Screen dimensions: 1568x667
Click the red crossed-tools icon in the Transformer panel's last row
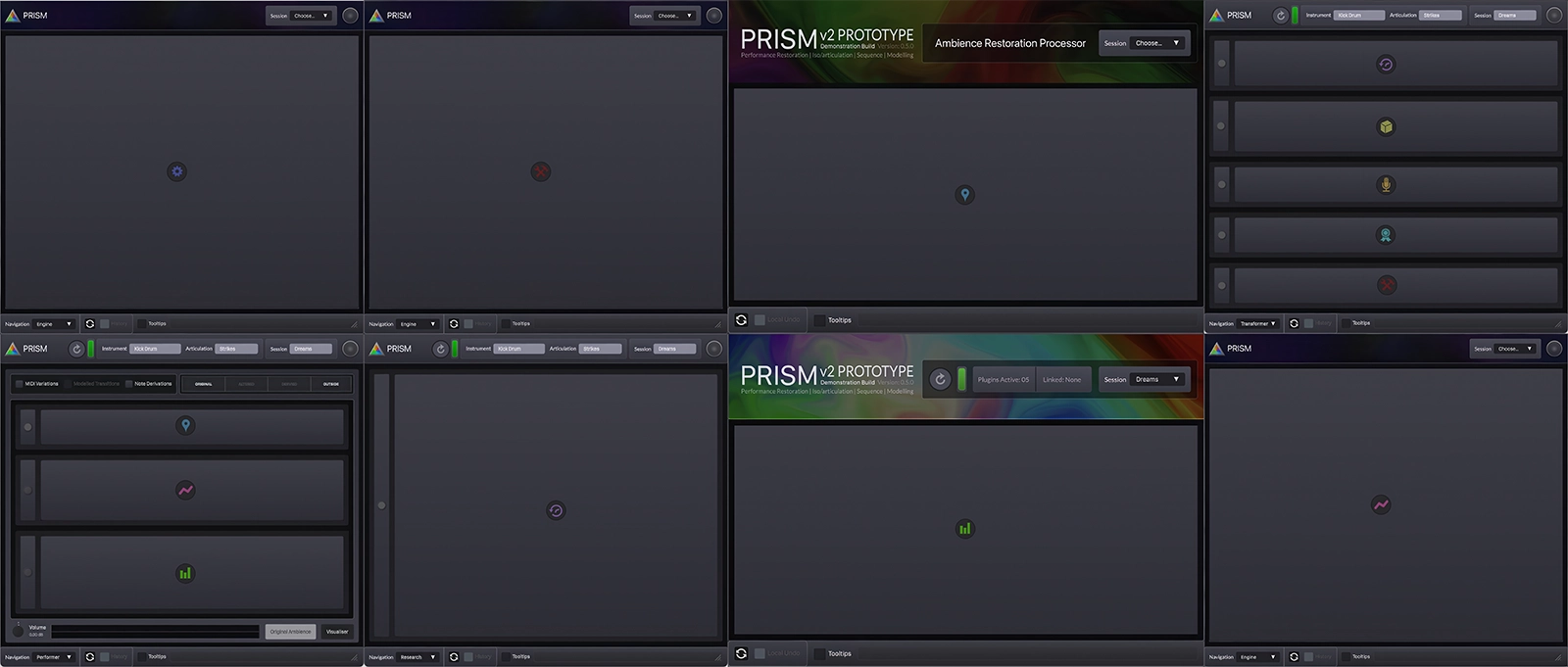1386,285
